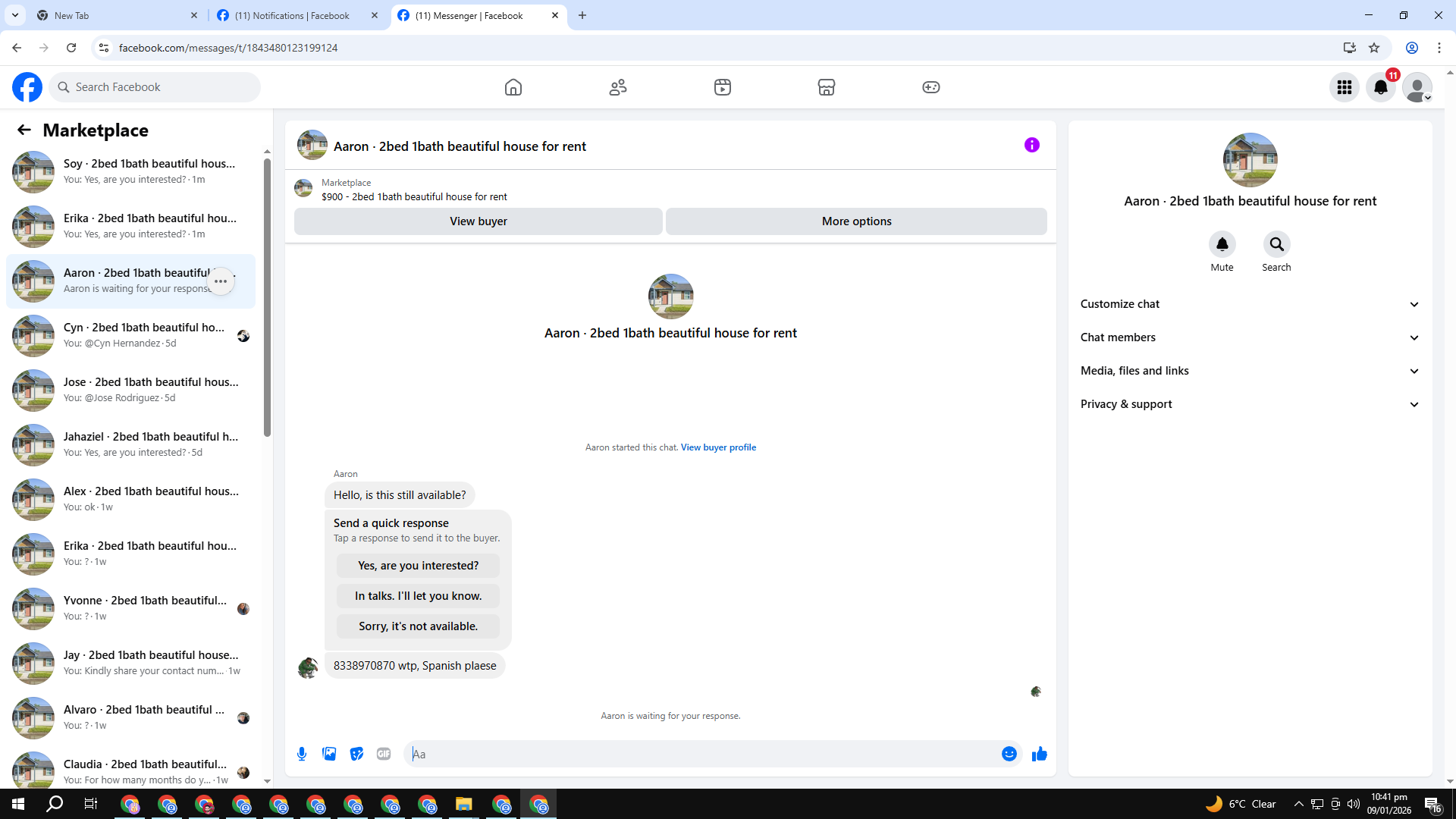The height and width of the screenshot is (819, 1456).
Task: Open the Aaron chat options ellipsis menu
Action: [x=221, y=281]
